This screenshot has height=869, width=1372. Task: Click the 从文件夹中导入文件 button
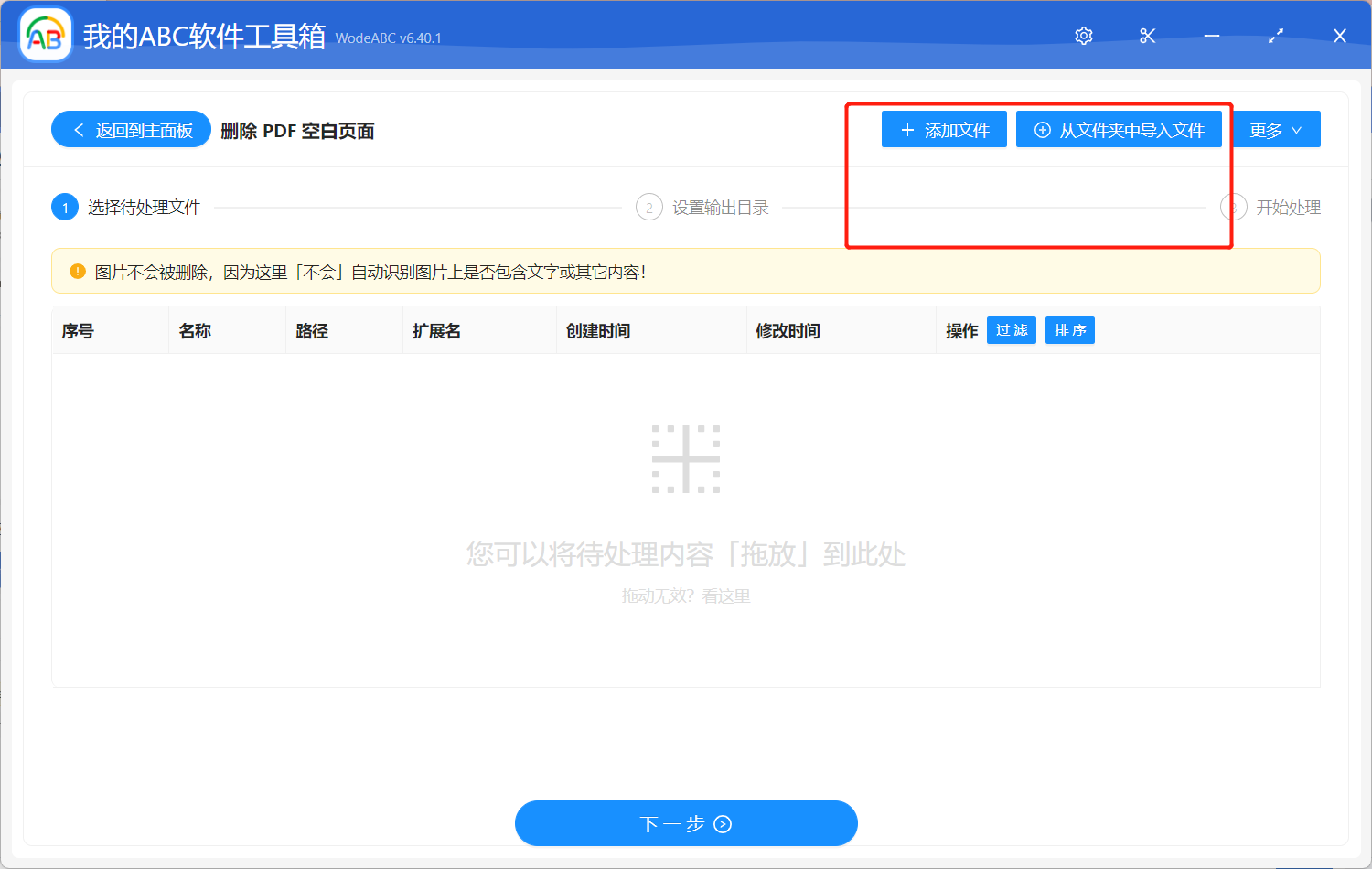(x=1119, y=129)
